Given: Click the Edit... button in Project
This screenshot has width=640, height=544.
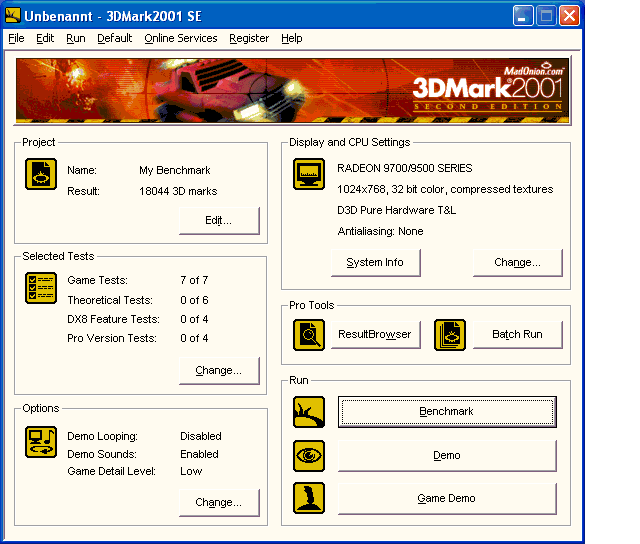Looking at the screenshot, I should point(219,220).
